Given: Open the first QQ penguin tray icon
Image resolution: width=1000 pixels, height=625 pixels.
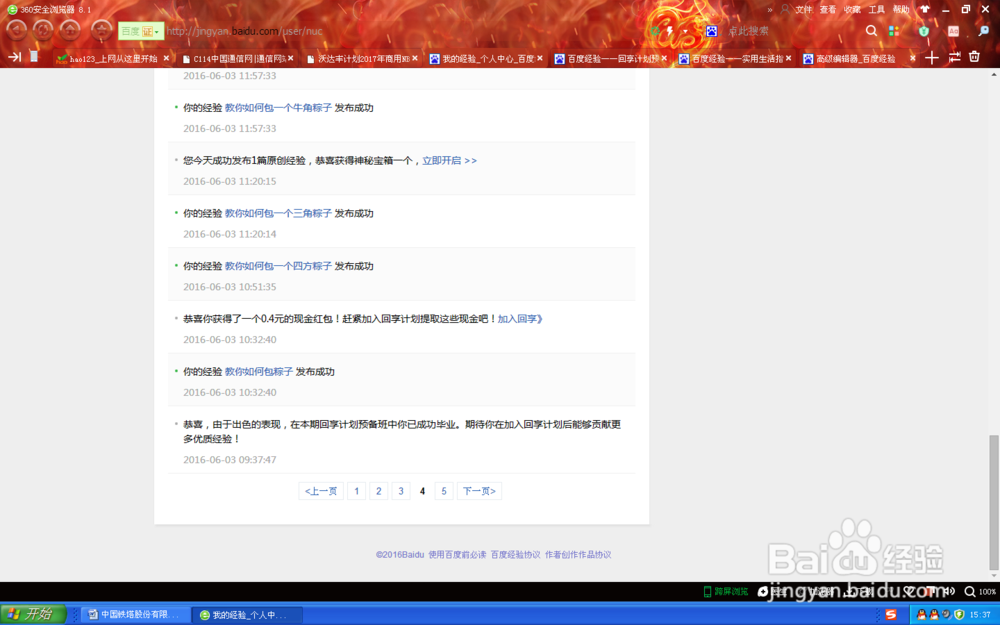Looking at the screenshot, I should [x=922, y=615].
